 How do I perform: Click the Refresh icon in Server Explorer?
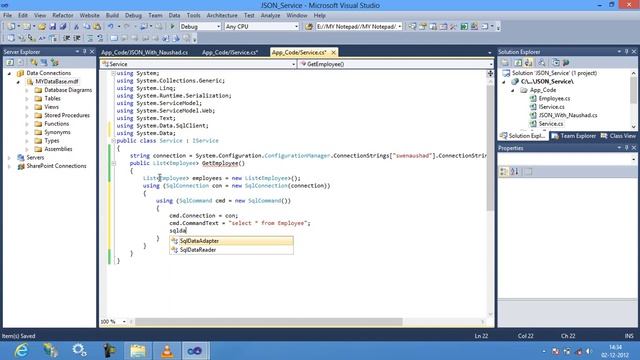(10, 62)
